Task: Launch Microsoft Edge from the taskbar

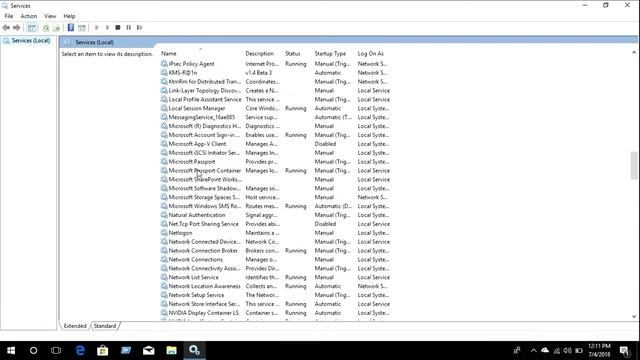Action: click(x=80, y=351)
